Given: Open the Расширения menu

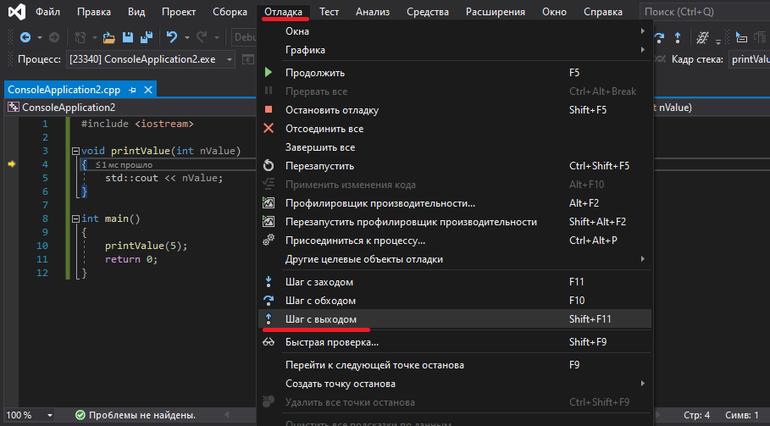Looking at the screenshot, I should click(x=495, y=12).
